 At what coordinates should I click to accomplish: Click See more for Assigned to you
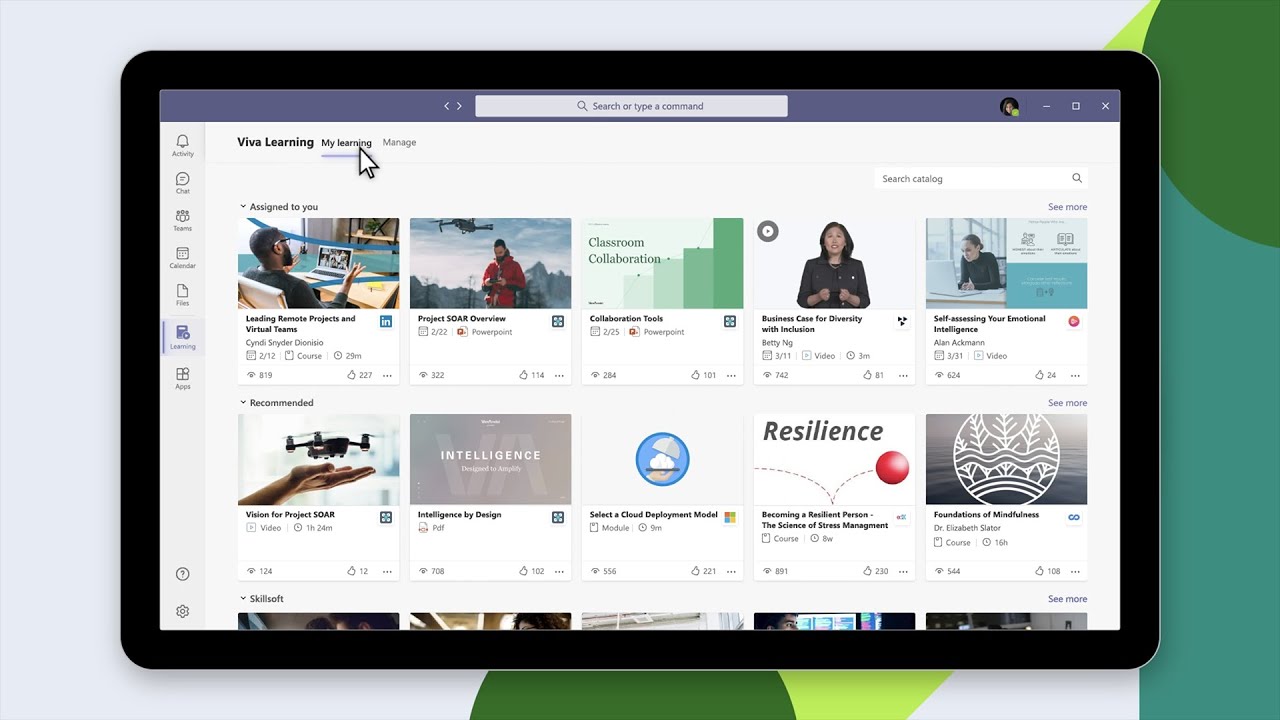click(x=1067, y=206)
